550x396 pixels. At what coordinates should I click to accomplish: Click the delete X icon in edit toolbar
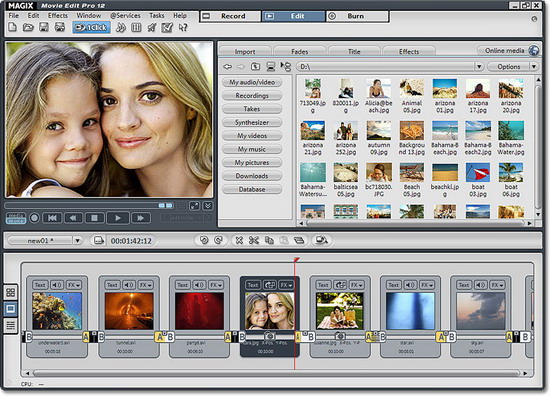click(x=239, y=240)
